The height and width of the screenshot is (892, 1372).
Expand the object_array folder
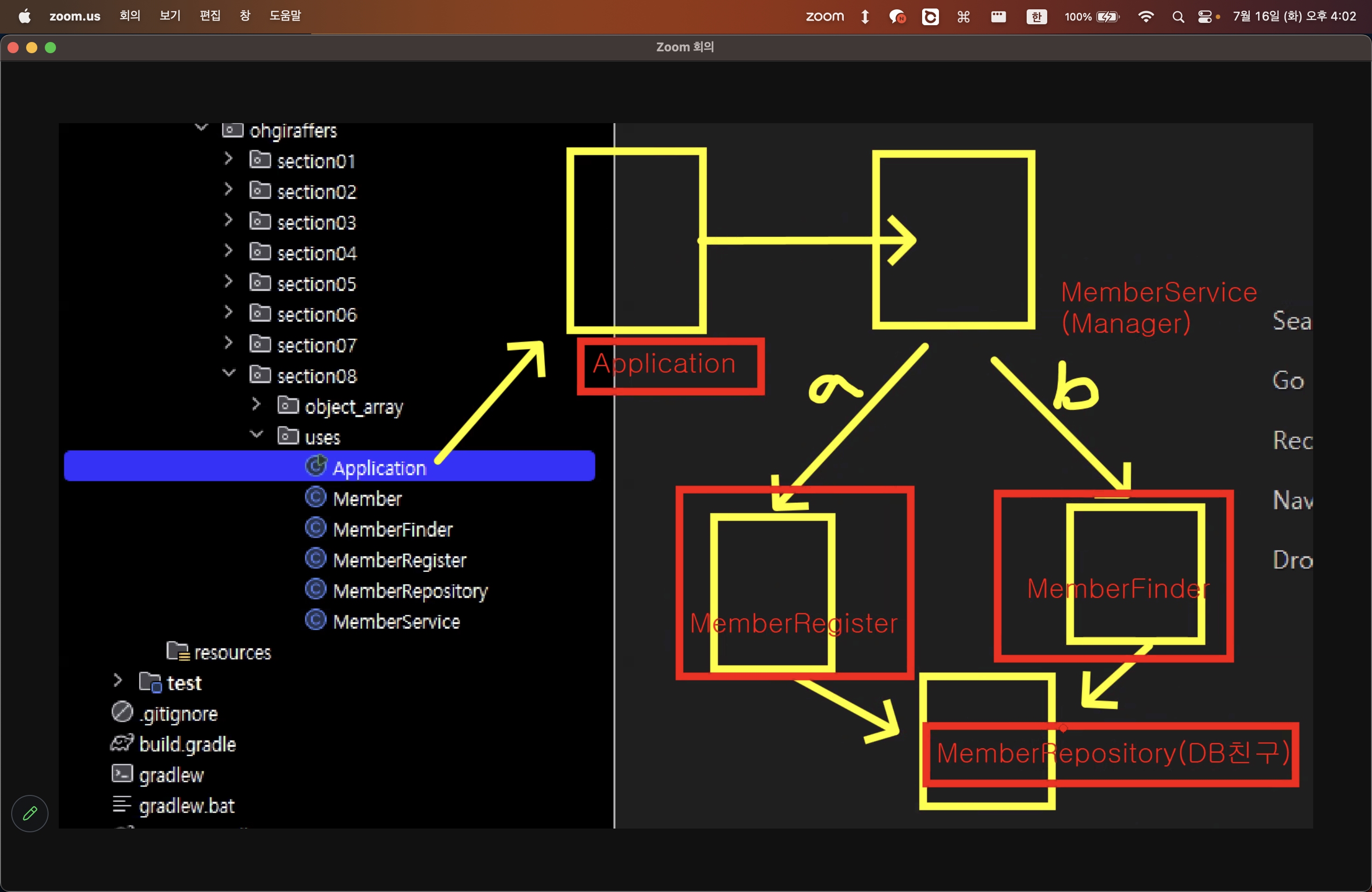256,404
